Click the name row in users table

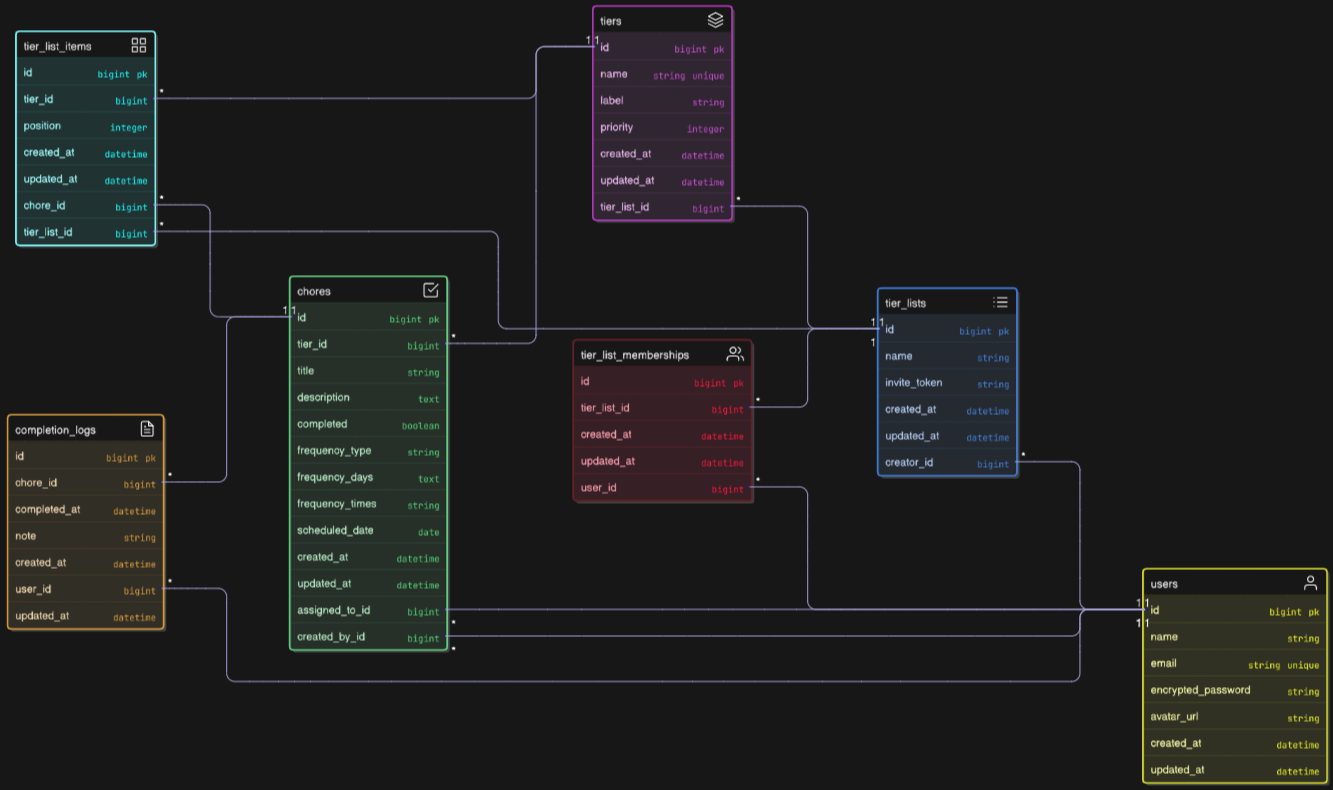[1235, 638]
